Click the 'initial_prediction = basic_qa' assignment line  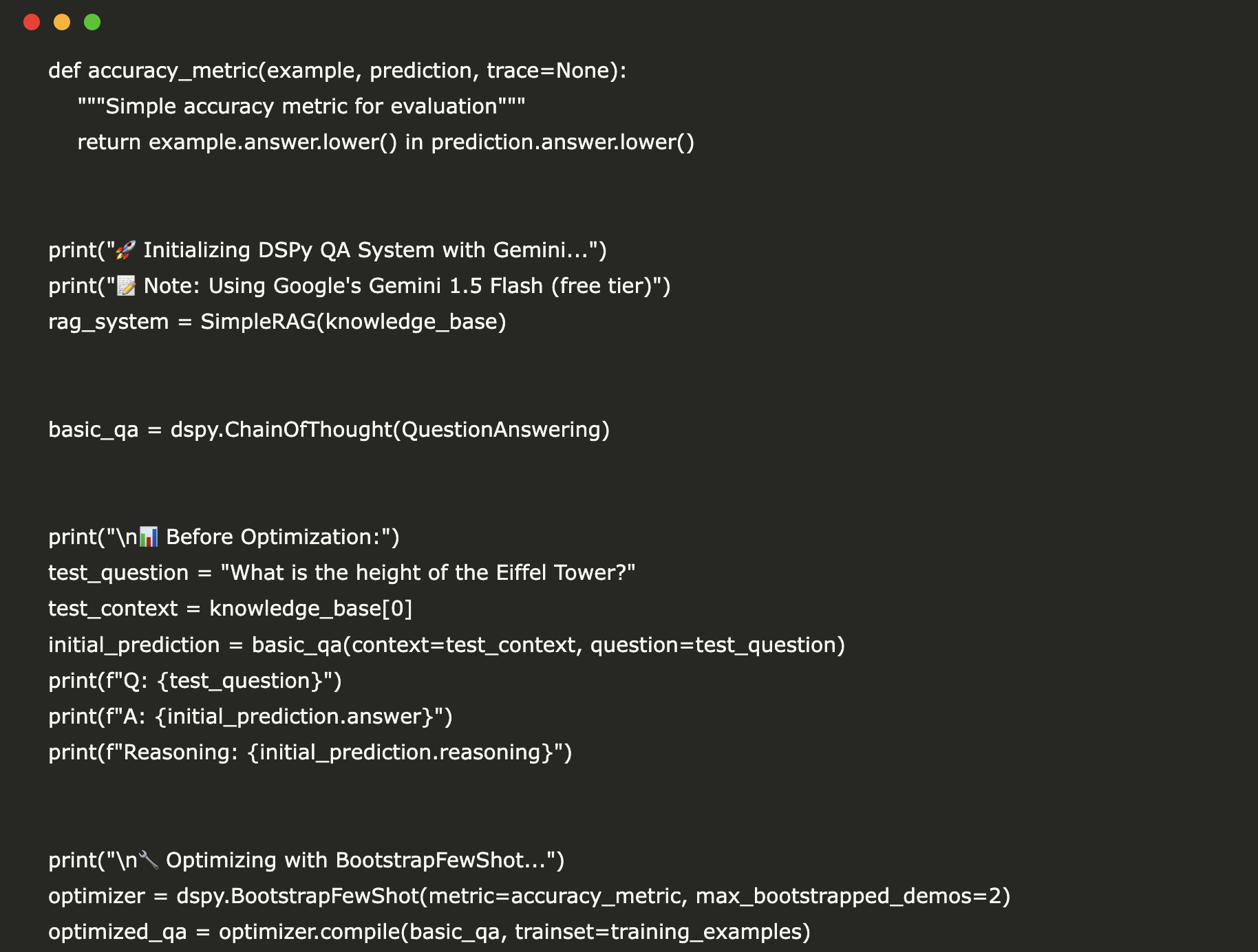pyautogui.click(x=446, y=645)
